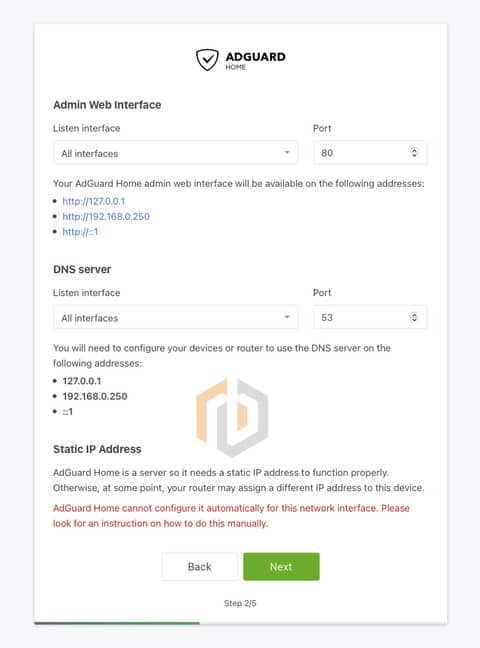
Task: Click the stepper arrows on port 80 field
Action: [x=414, y=152]
